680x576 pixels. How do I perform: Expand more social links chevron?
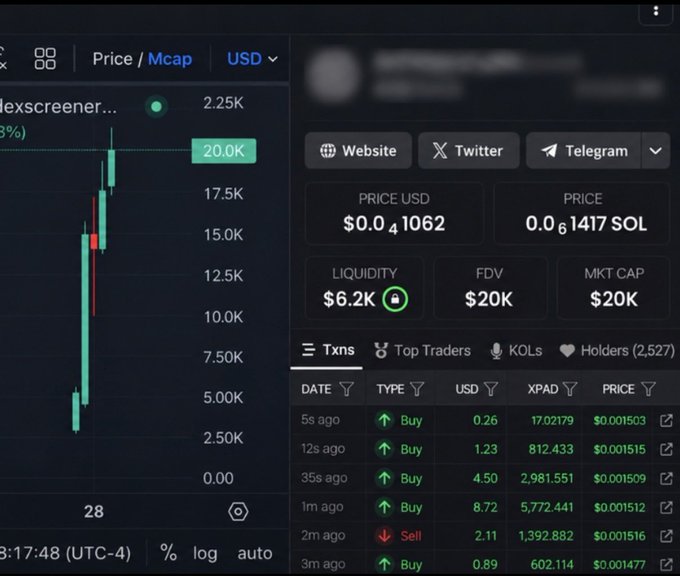pyautogui.click(x=655, y=151)
